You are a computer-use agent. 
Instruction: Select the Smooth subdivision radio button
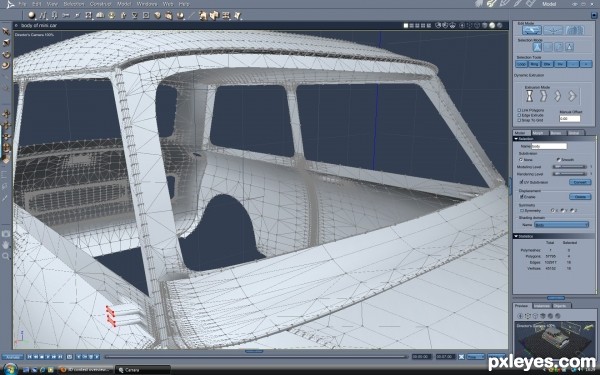pos(558,160)
